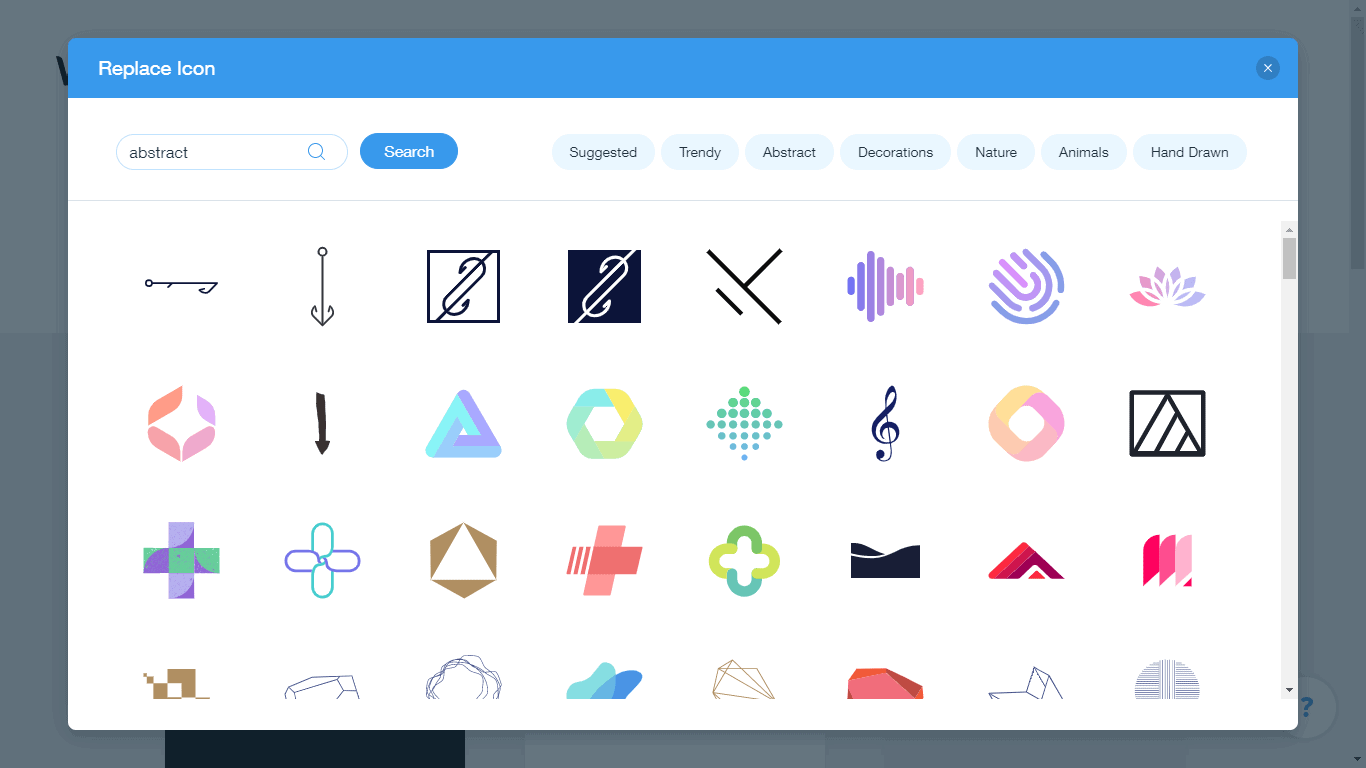This screenshot has width=1366, height=768.
Task: Select the Penrose triangle icon
Action: point(463,424)
